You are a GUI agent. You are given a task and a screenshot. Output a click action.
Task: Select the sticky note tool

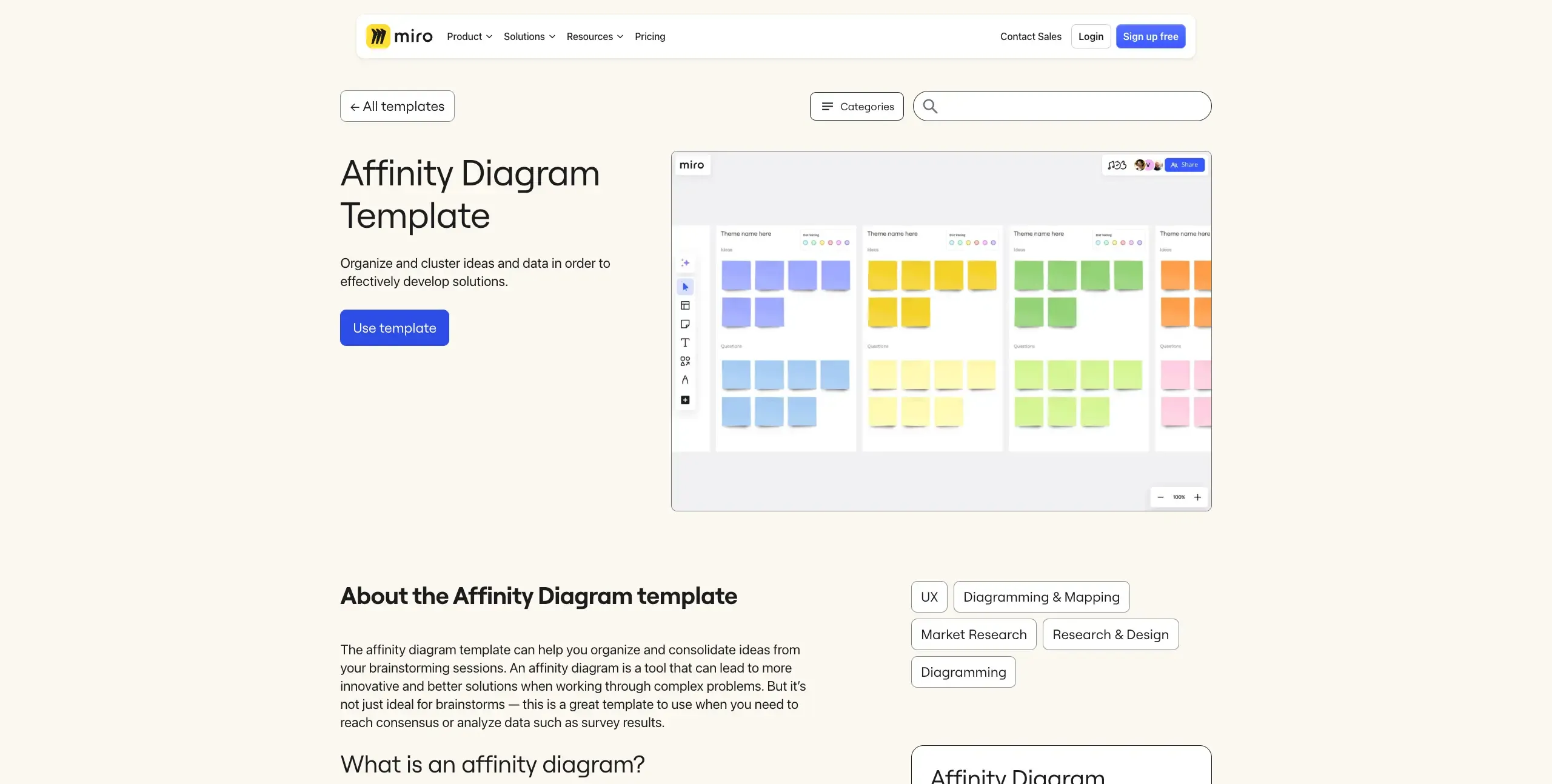point(684,324)
